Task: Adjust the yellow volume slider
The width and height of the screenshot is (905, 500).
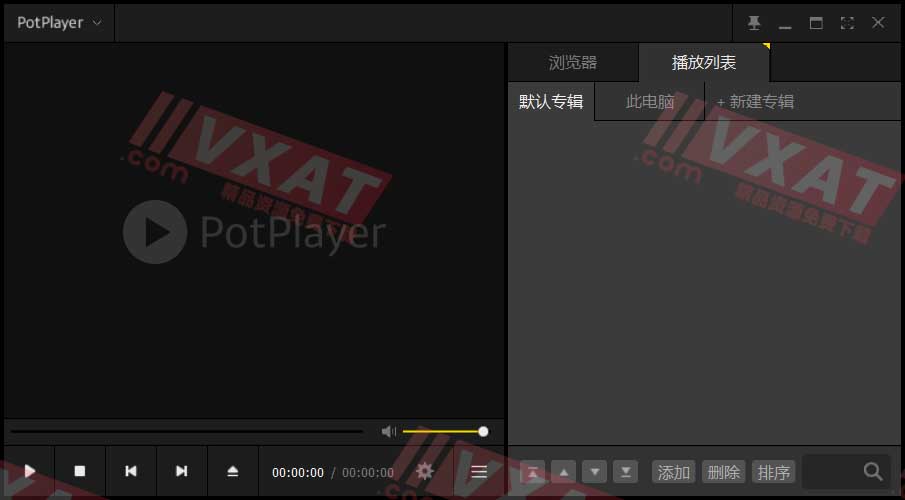Action: click(445, 431)
